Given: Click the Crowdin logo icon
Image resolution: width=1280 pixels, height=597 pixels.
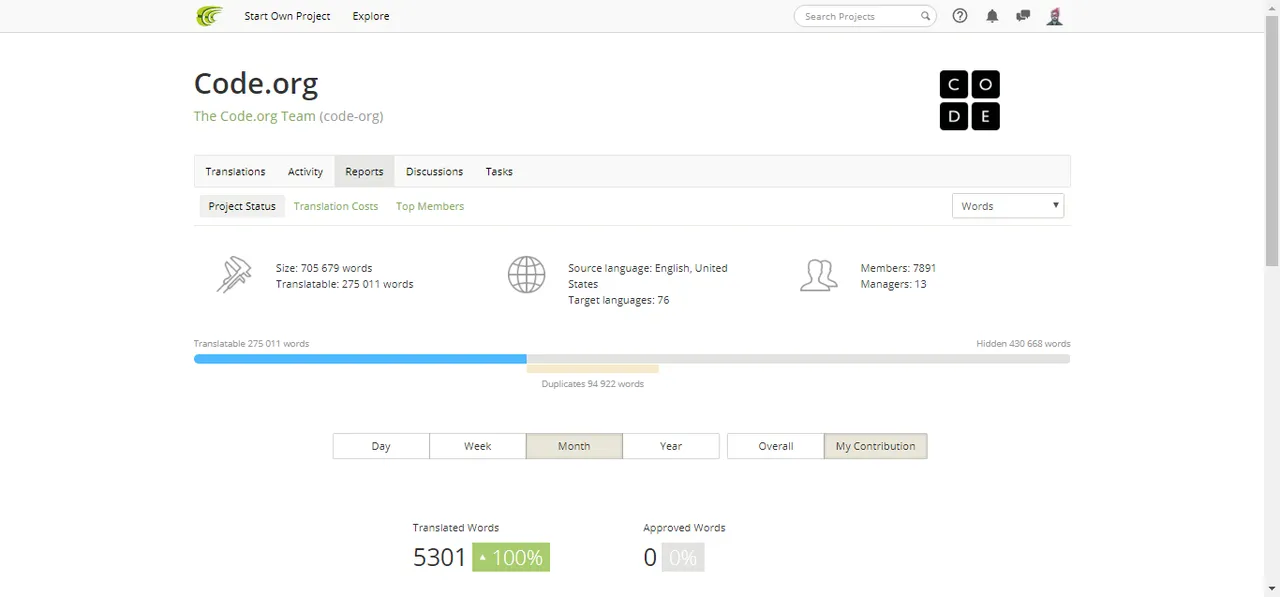Looking at the screenshot, I should (x=209, y=16).
